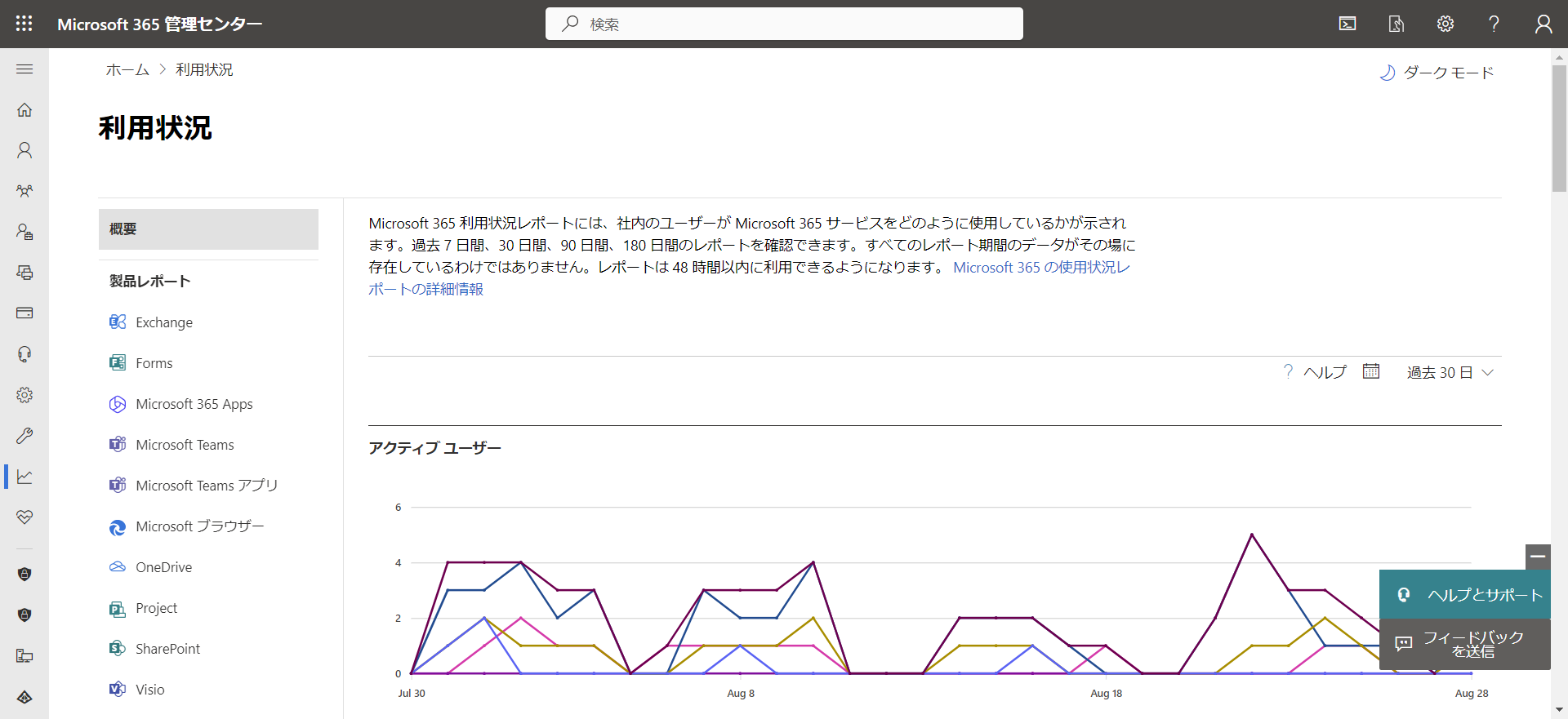This screenshot has width=1568, height=719.
Task: Click 利用状況 breadcrumb item
Action: 204,70
